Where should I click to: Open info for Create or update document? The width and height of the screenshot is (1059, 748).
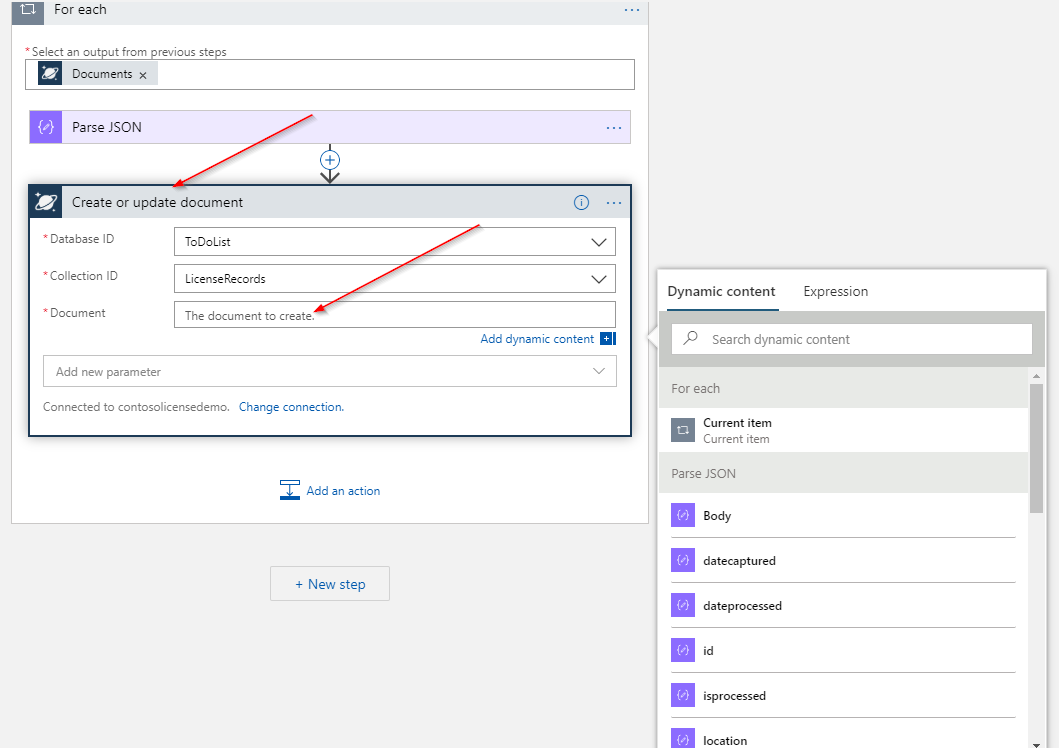coord(581,203)
